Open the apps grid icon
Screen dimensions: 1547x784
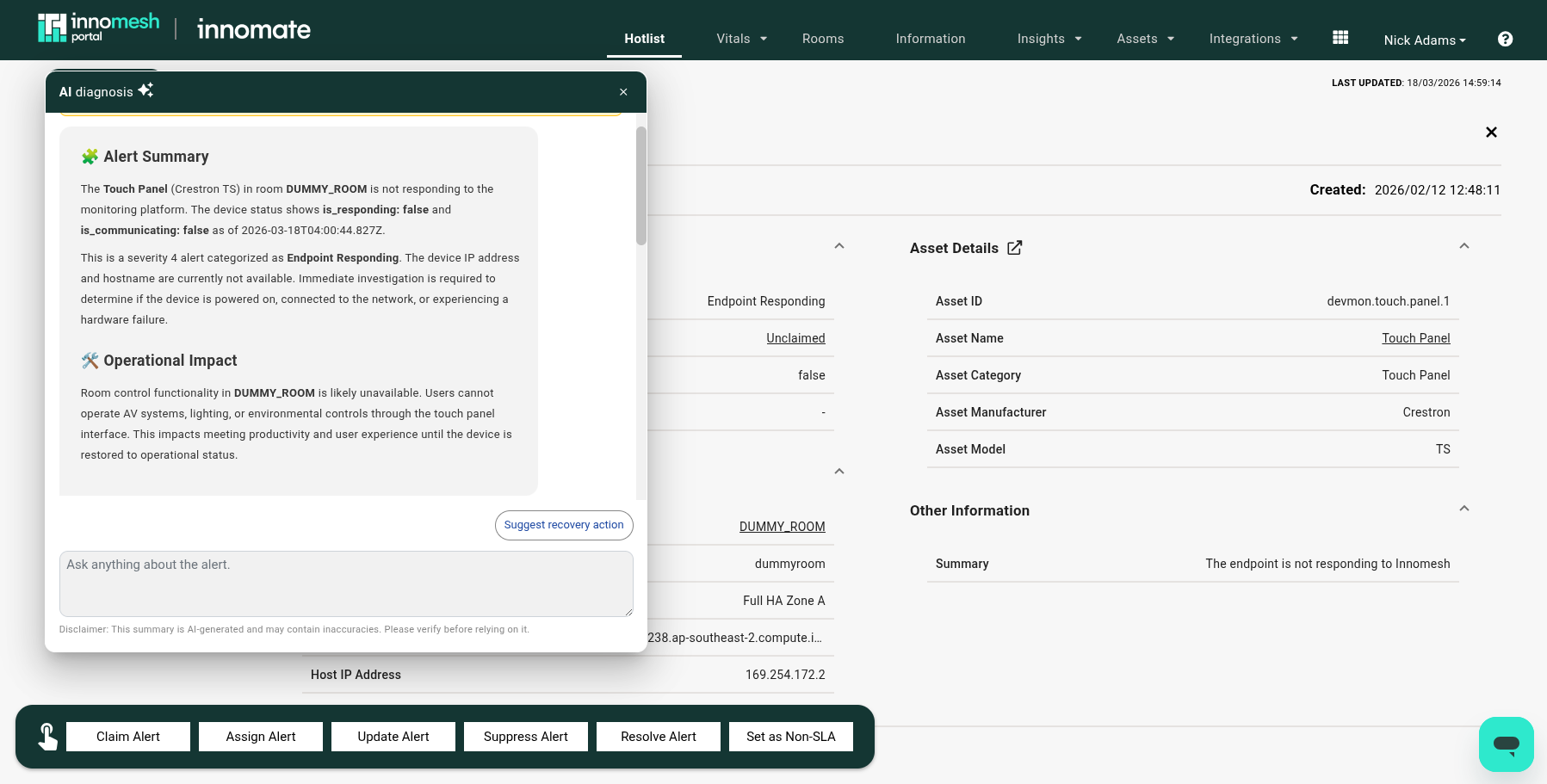1340,38
